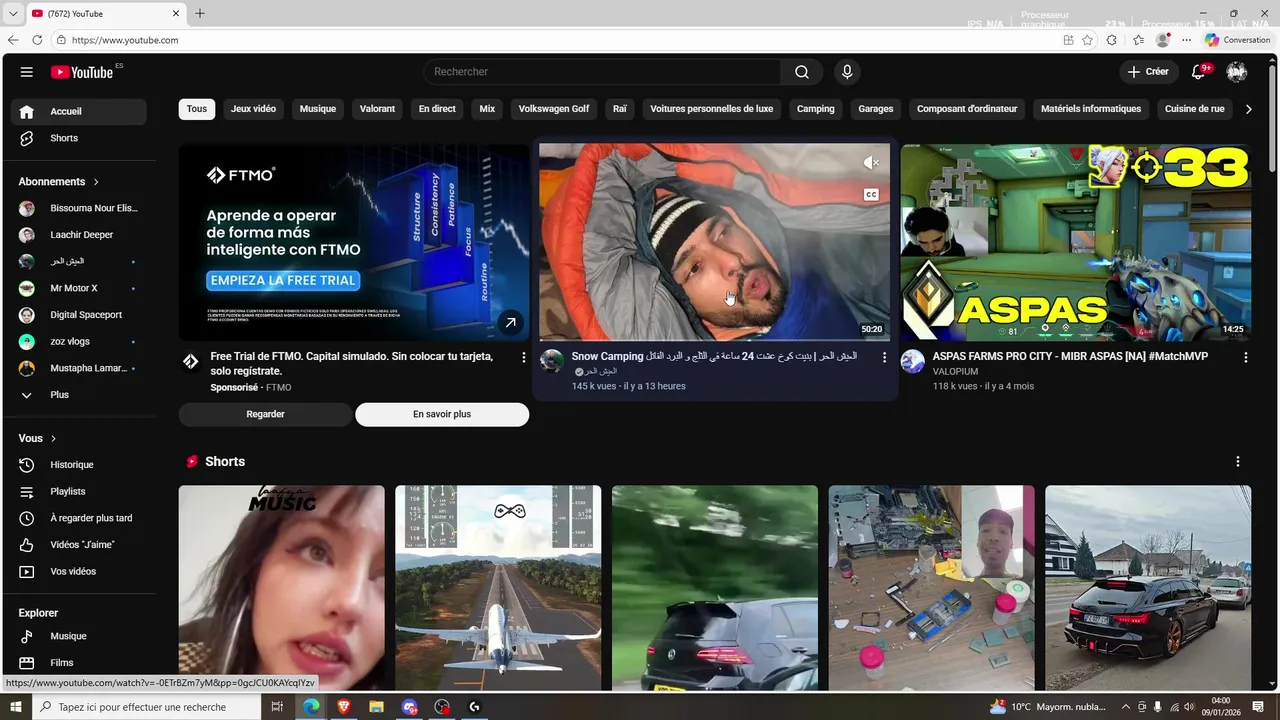Open Laachir Deeper subscription
The height and width of the screenshot is (720, 1280).
pyautogui.click(x=79, y=235)
